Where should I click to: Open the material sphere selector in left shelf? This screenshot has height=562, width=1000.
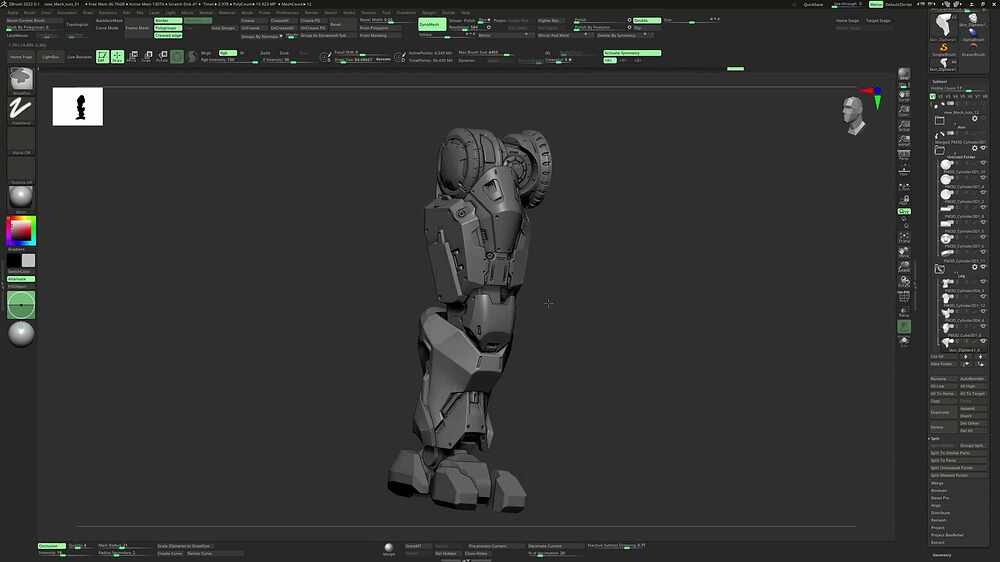21,197
